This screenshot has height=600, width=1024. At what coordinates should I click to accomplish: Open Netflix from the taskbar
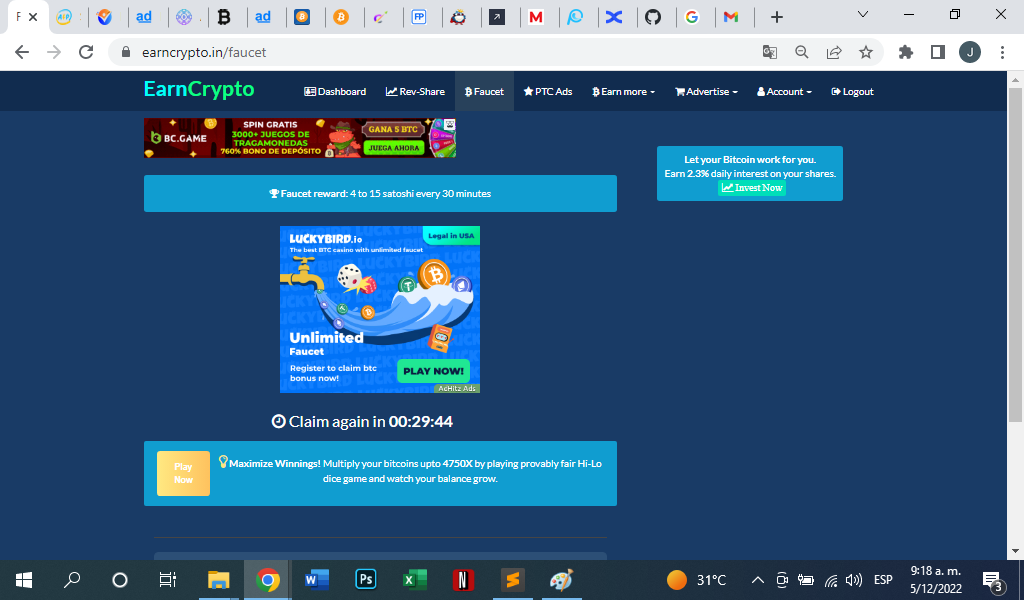pos(463,580)
